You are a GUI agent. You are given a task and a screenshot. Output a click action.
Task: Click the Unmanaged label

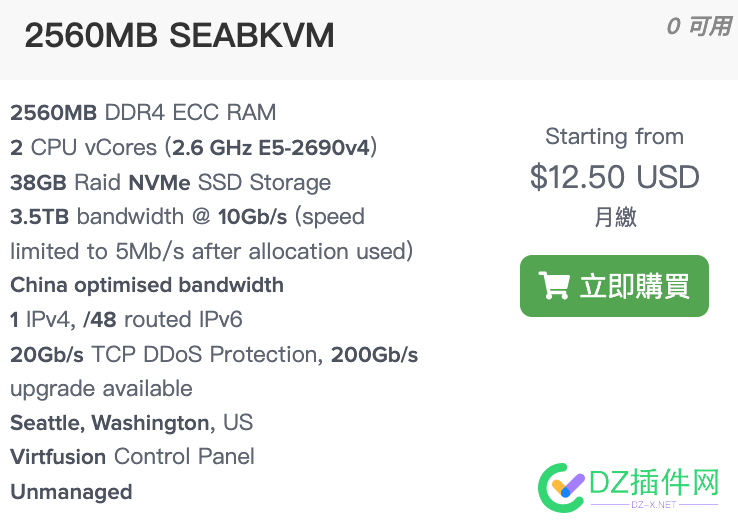click(71, 492)
